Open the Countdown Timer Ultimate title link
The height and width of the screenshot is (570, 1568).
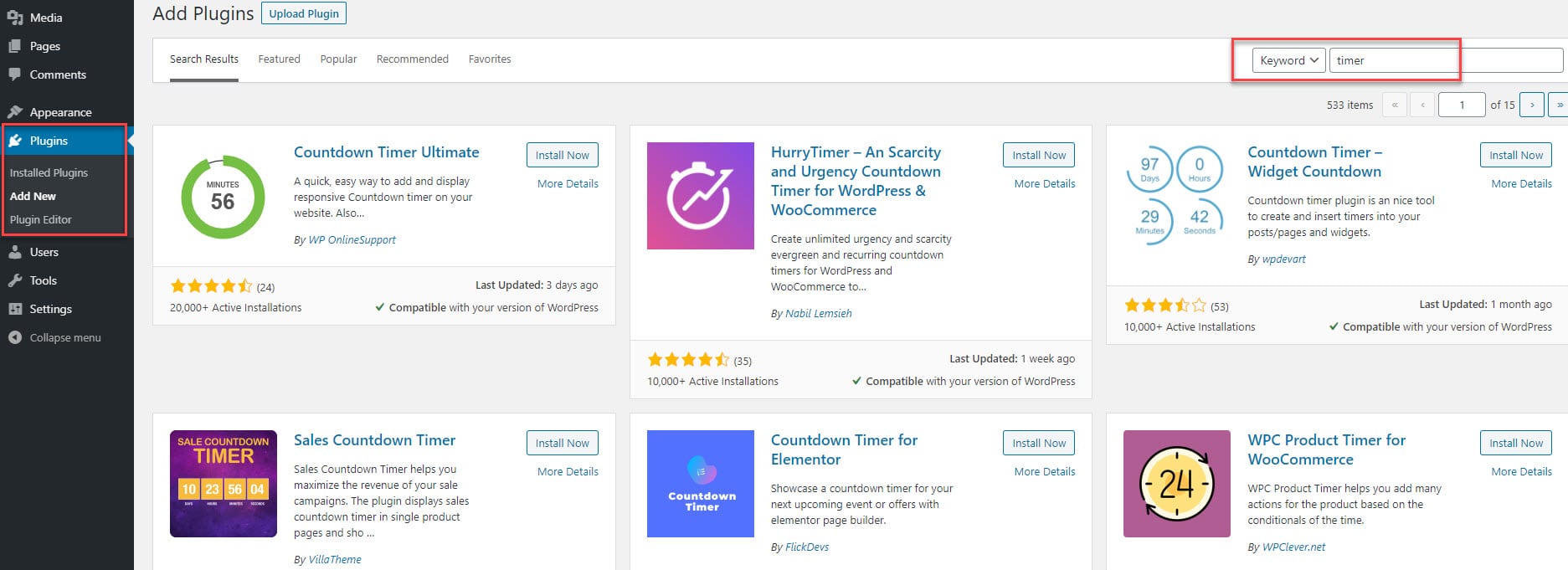387,152
